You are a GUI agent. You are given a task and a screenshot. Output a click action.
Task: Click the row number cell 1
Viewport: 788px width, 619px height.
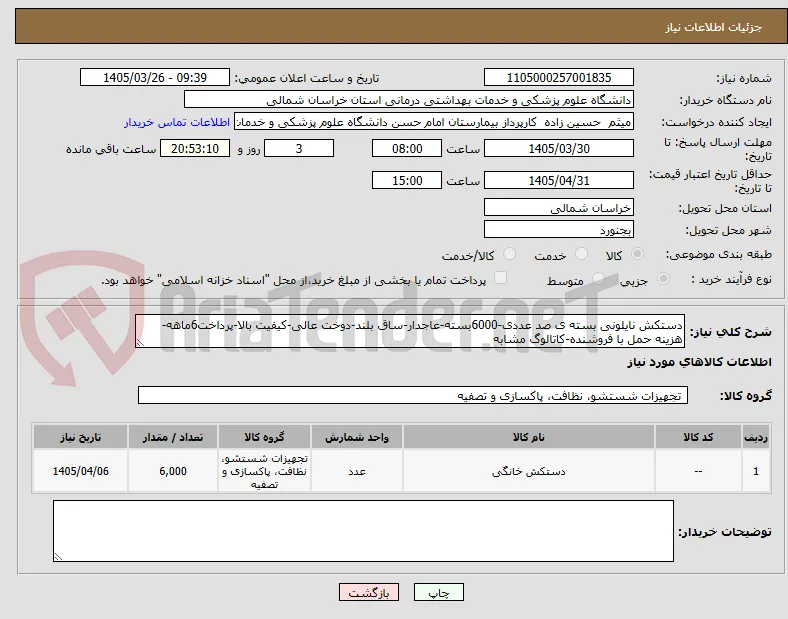[x=756, y=471]
